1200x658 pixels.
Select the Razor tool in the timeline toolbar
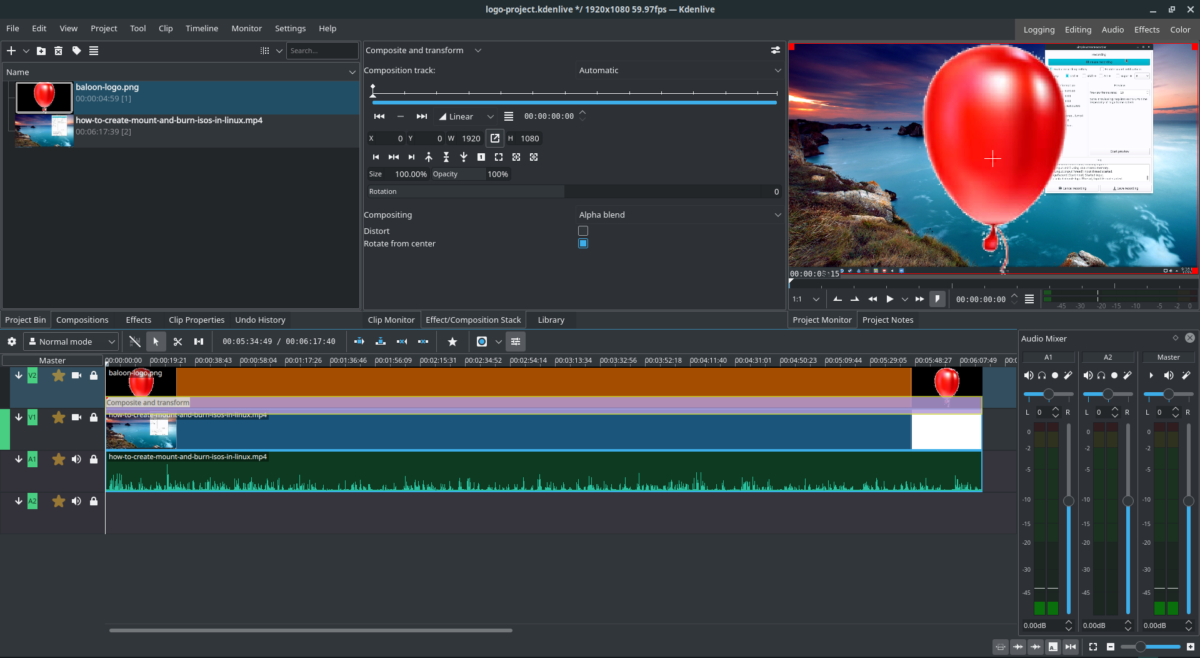coord(178,341)
